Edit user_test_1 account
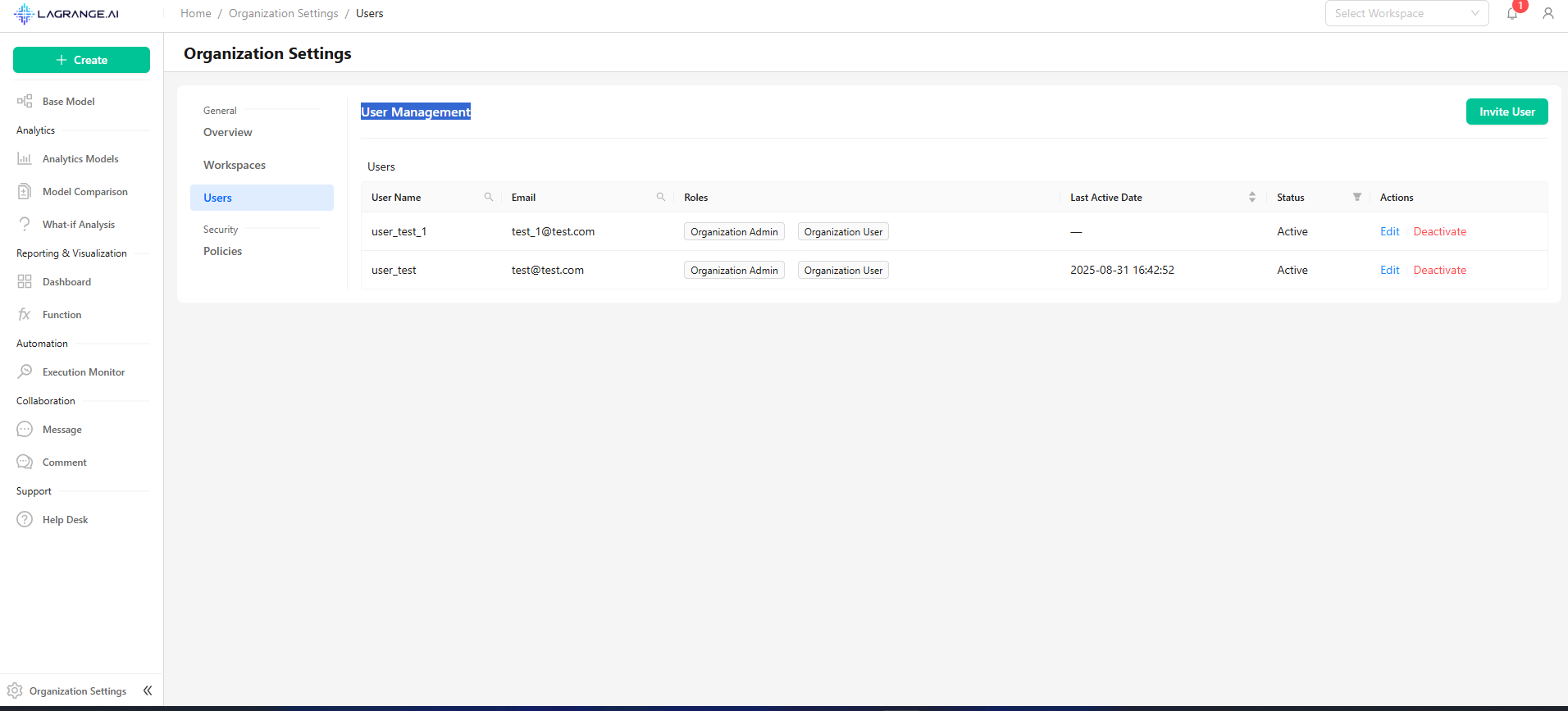This screenshot has height=711, width=1568. [1389, 231]
